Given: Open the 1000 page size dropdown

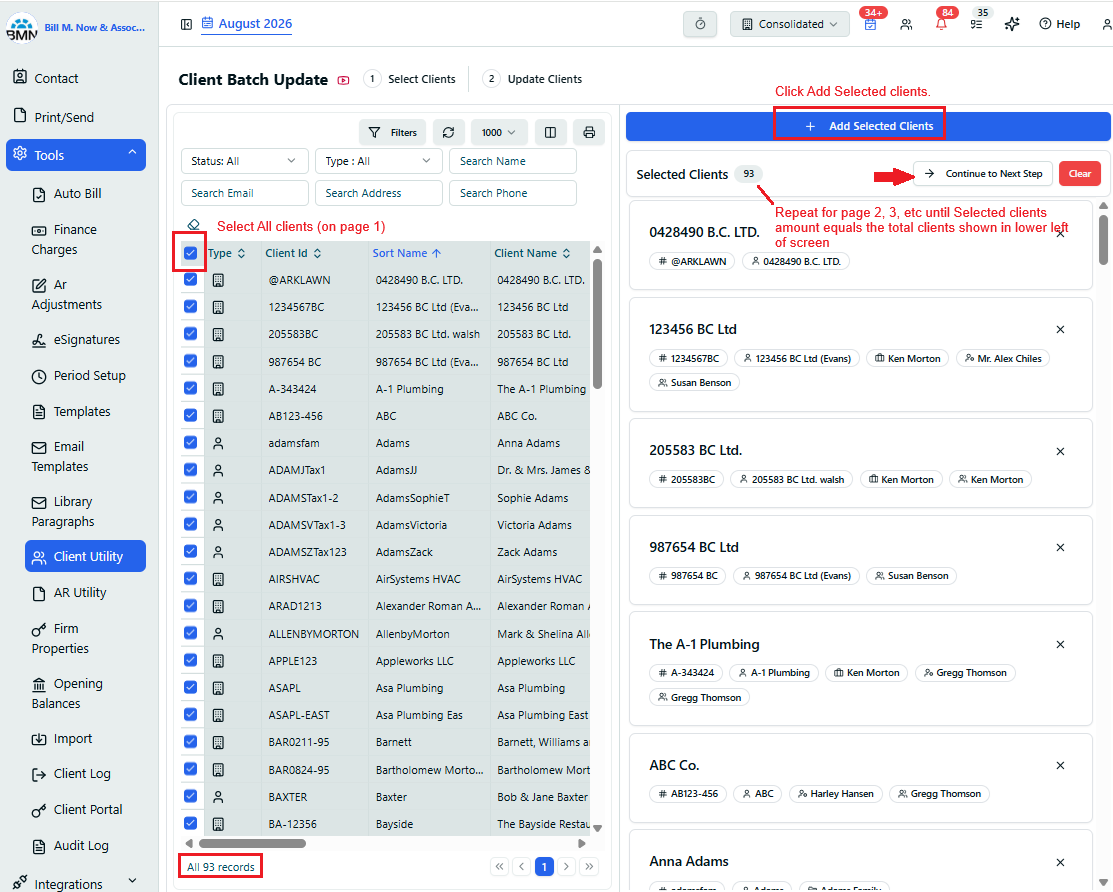Looking at the screenshot, I should [498, 133].
